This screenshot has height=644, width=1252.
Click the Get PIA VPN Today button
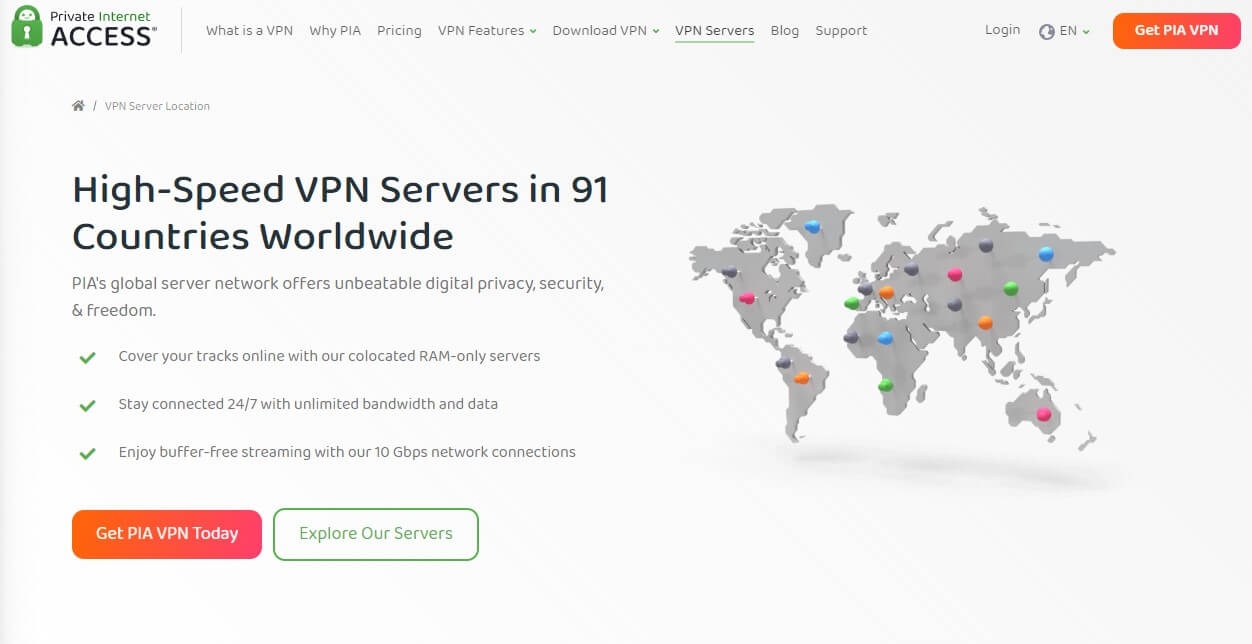point(167,534)
